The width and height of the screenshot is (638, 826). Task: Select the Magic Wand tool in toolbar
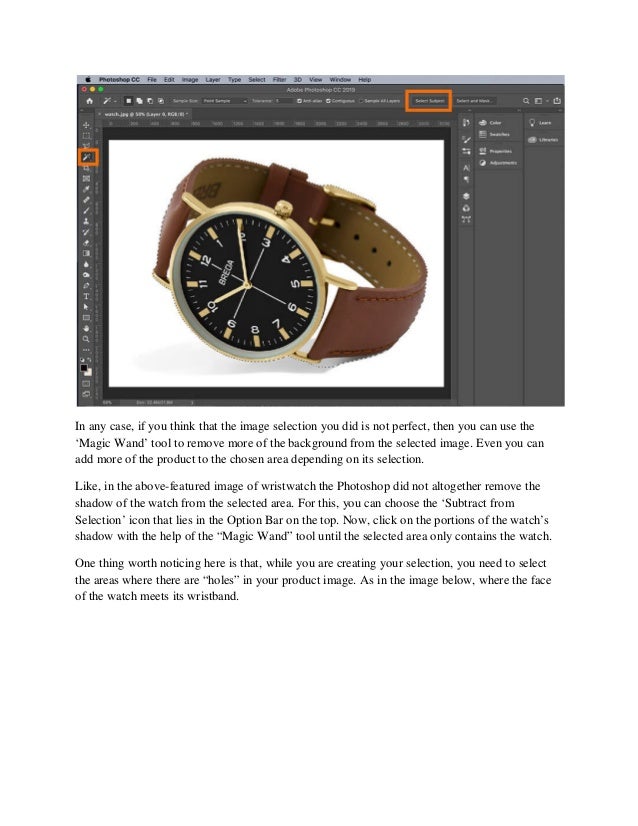click(87, 157)
